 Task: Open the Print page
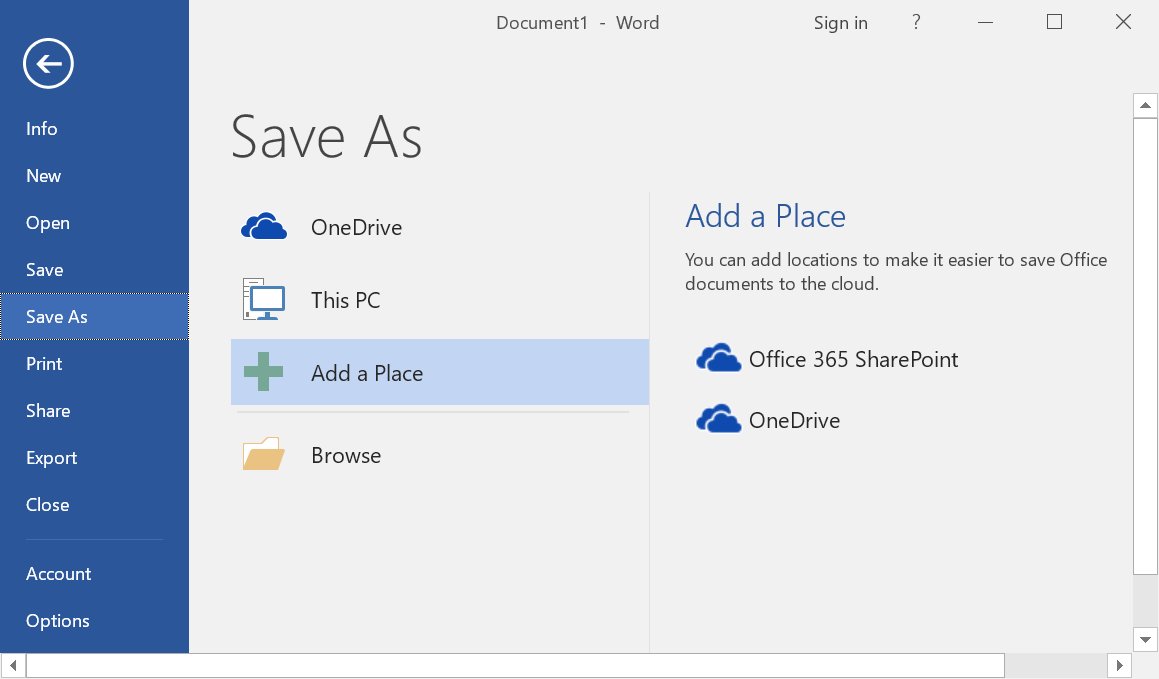(95, 364)
